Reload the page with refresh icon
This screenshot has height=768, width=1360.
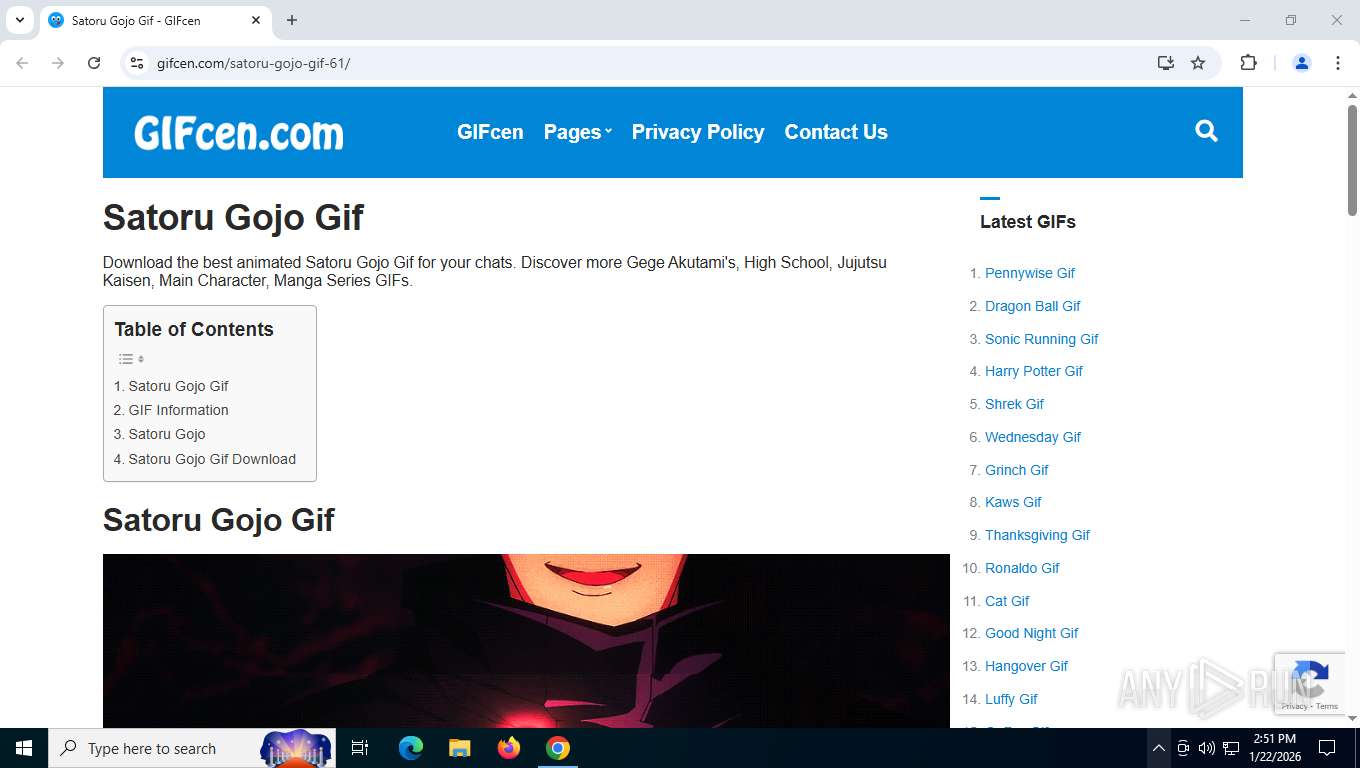(94, 63)
